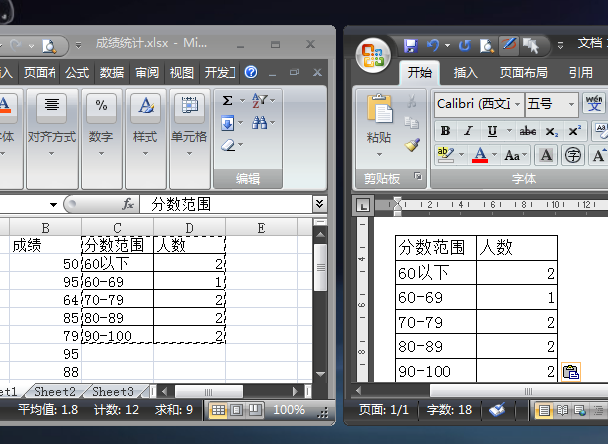Open highlight color dropdown arrow
The image size is (608, 444).
(x=461, y=155)
